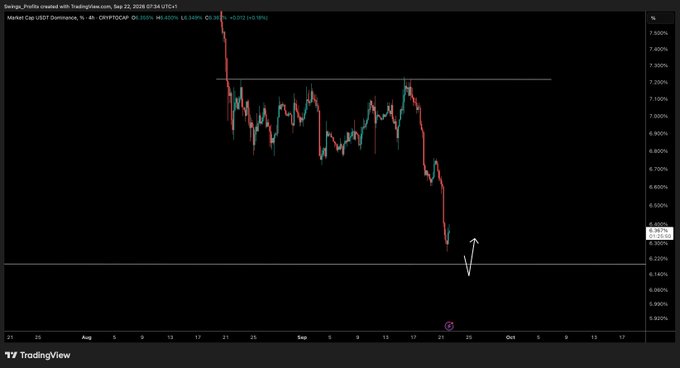Open the percent scale mode button
Image resolution: width=680 pixels, height=368 pixels.
pyautogui.click(x=653, y=18)
